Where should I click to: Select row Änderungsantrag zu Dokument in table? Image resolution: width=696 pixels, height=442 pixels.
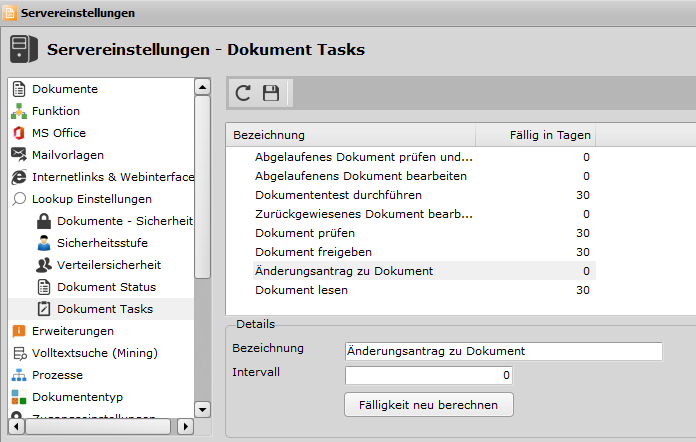[x=424, y=271]
